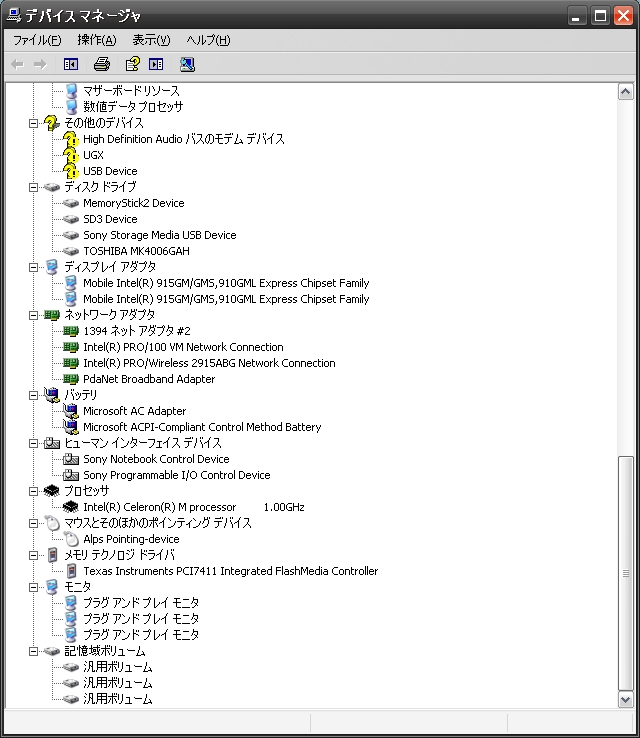This screenshot has width=640, height=738.
Task: Click the vertical scrollbar thumb
Action: tap(625, 573)
